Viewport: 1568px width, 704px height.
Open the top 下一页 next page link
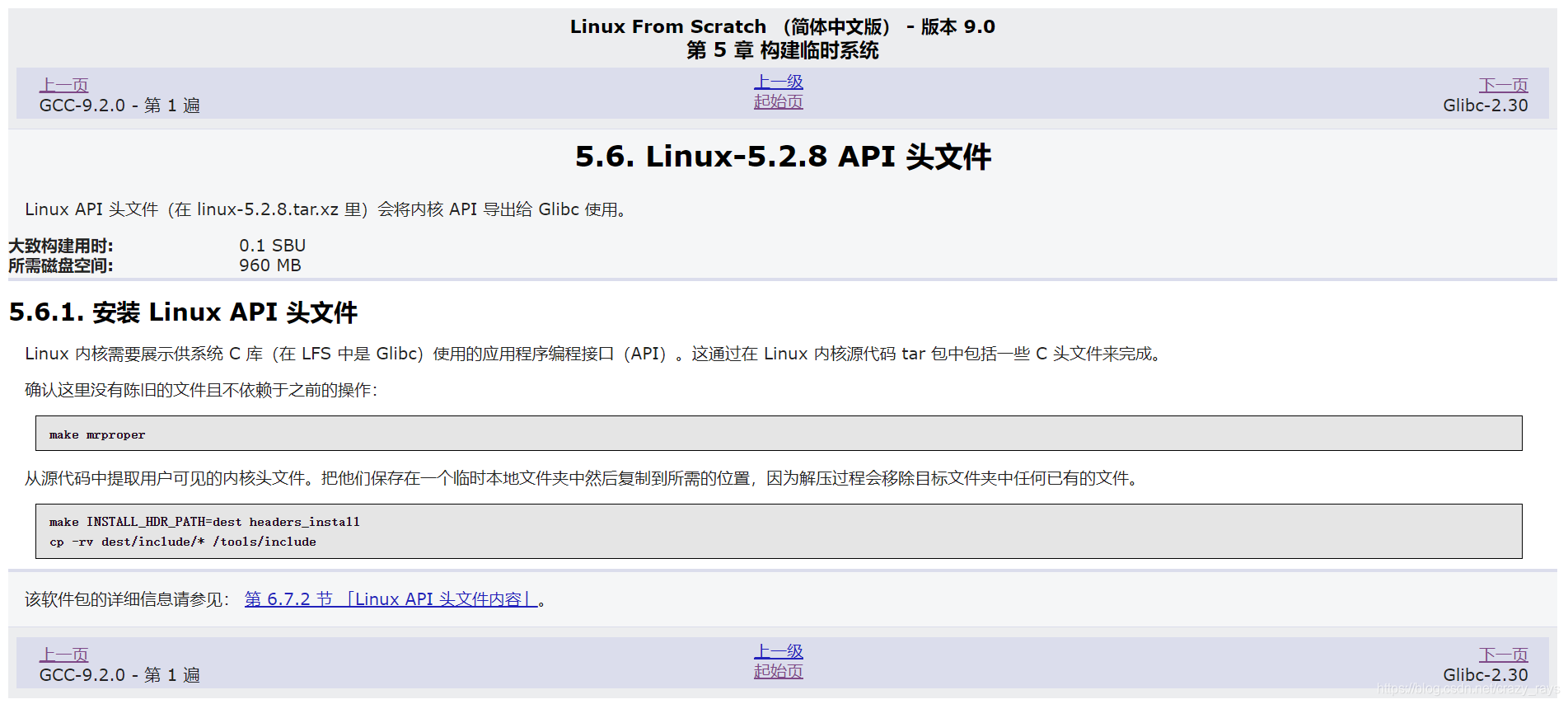tap(1503, 85)
